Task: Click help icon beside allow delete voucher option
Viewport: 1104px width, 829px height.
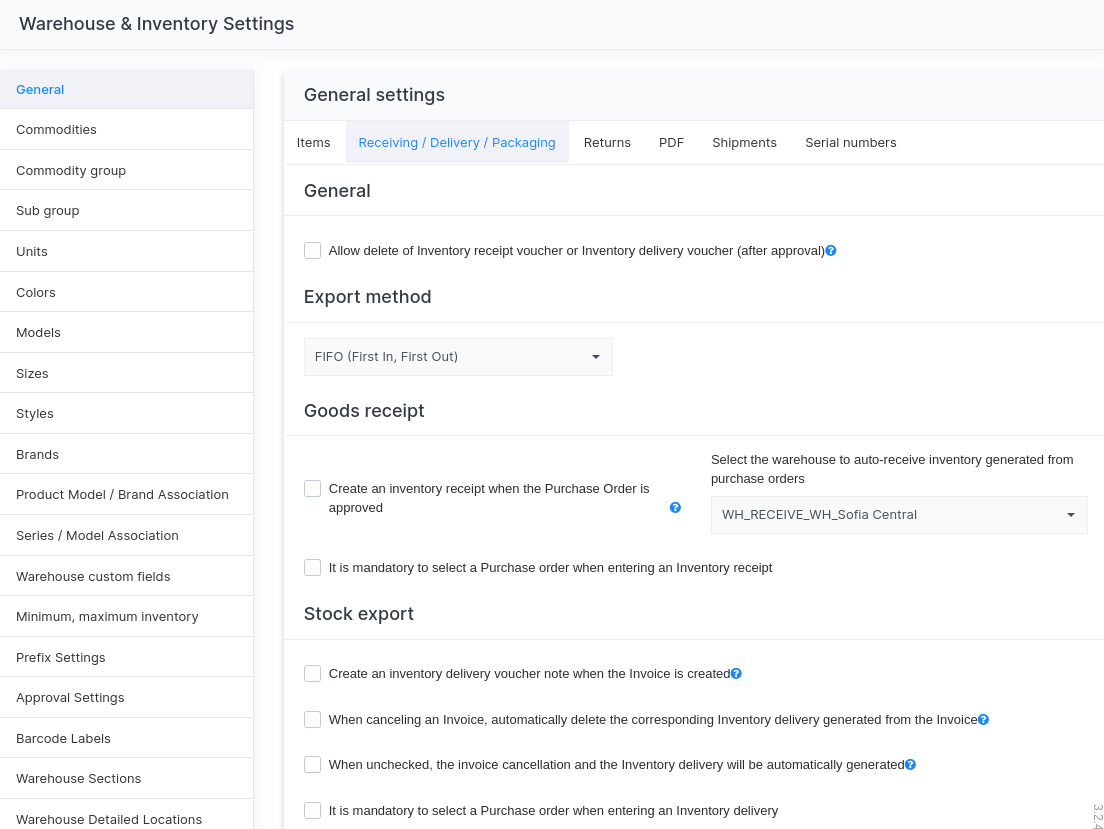Action: tap(831, 251)
